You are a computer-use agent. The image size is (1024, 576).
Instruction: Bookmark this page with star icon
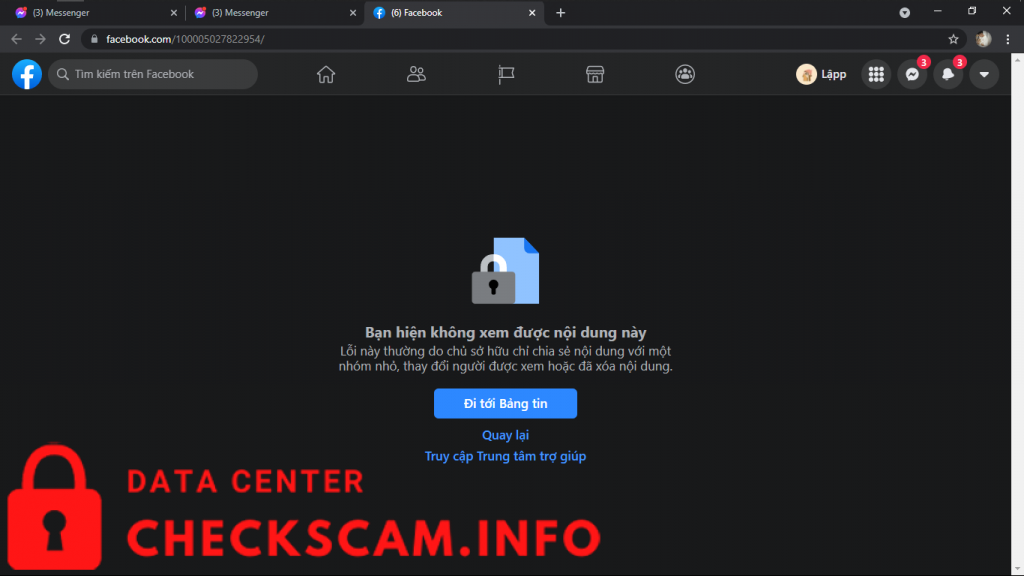pyautogui.click(x=953, y=39)
